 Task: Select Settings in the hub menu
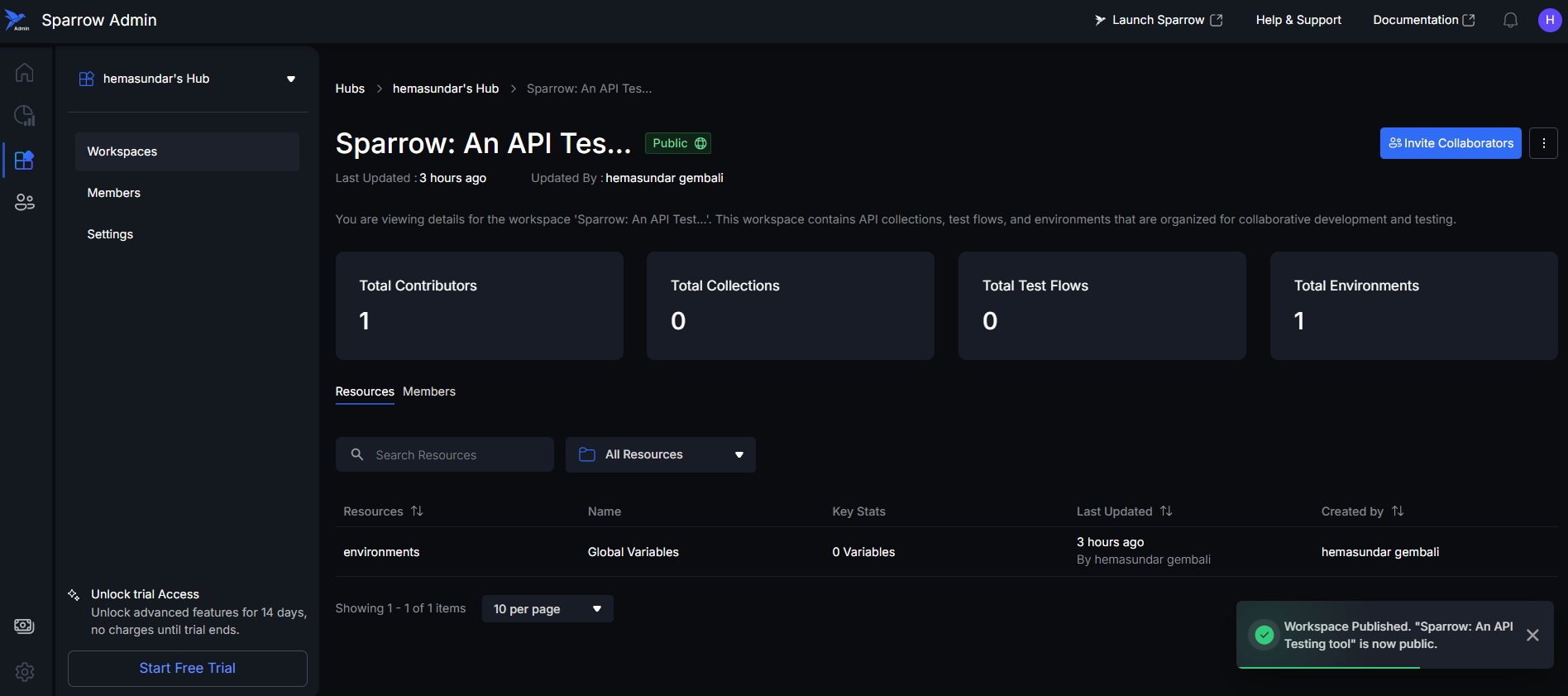tap(110, 234)
